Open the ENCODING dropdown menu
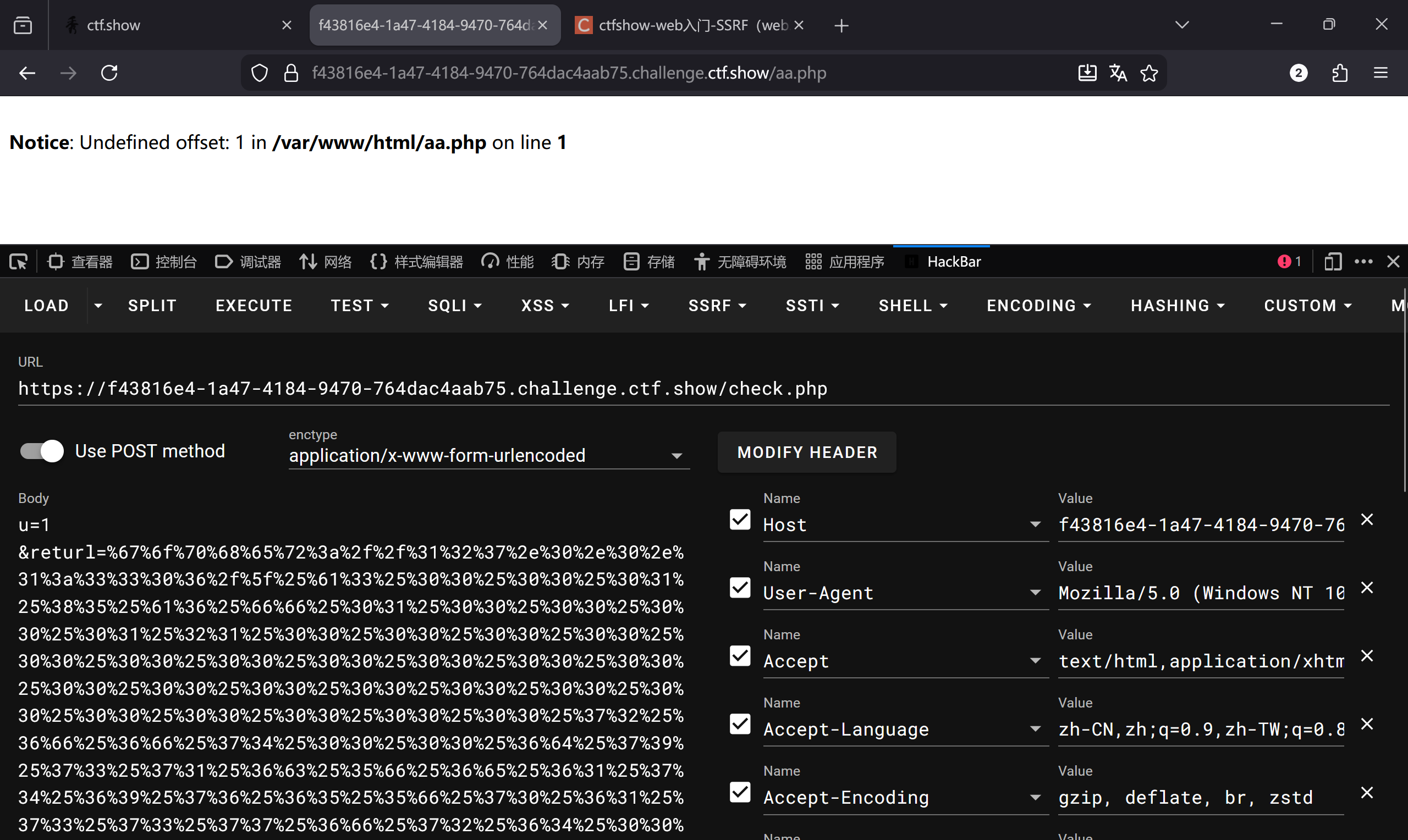This screenshot has width=1408, height=840. [1038, 306]
